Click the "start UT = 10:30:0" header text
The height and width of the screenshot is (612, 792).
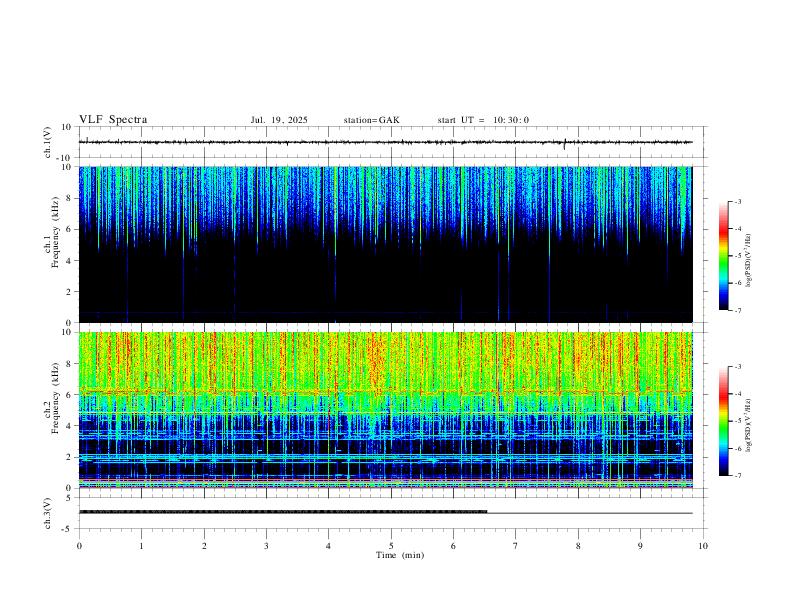(x=483, y=120)
